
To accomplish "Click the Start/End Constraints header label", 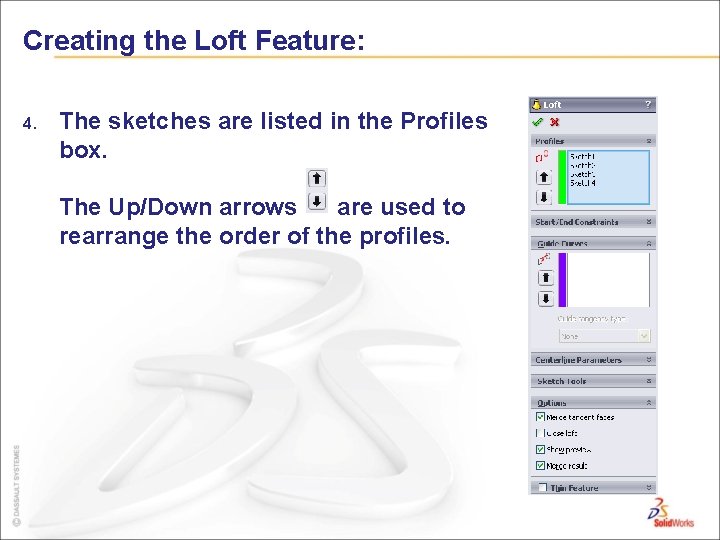I will (x=577, y=222).
